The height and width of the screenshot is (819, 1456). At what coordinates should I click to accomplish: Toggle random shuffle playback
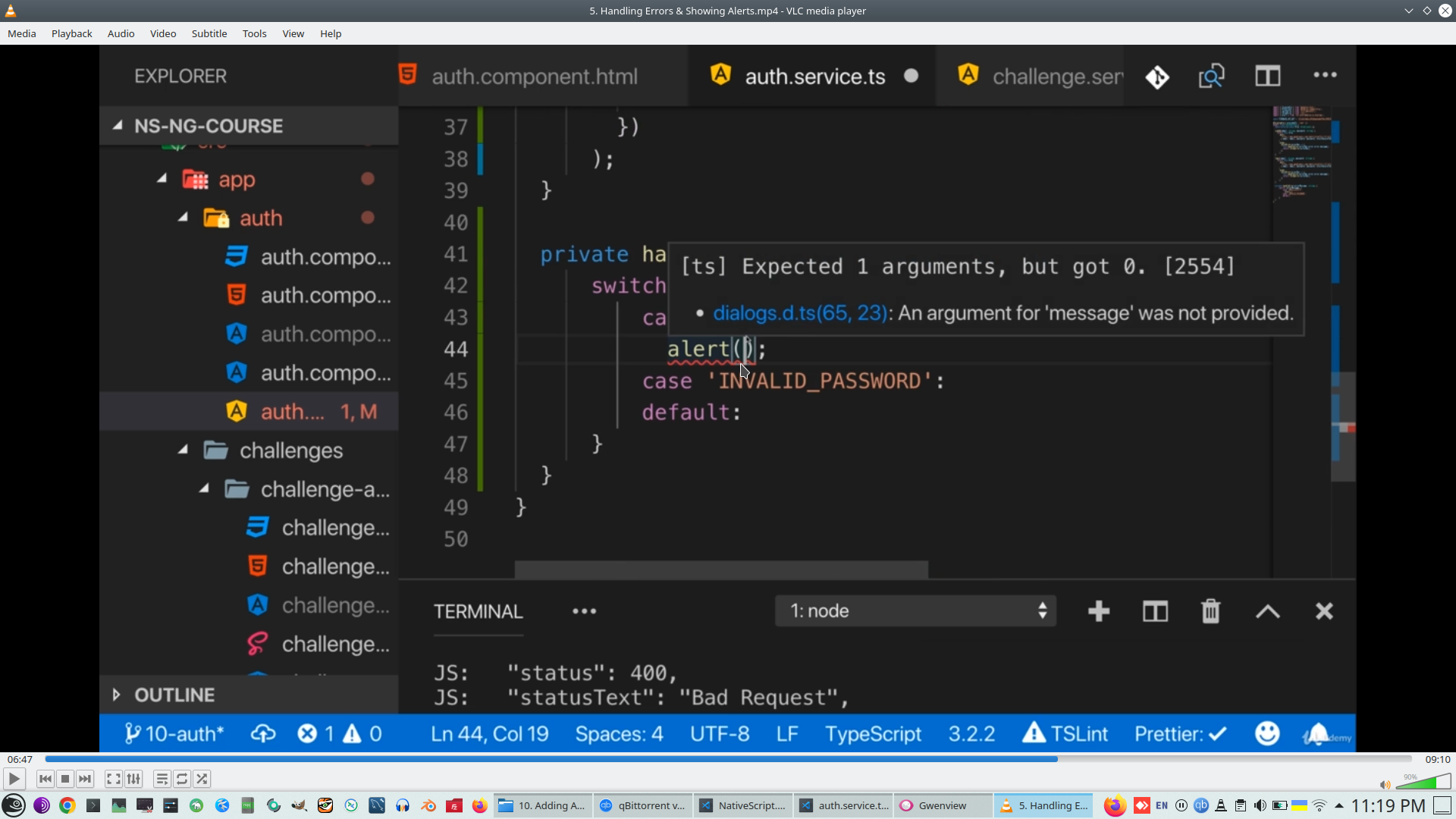(x=202, y=779)
